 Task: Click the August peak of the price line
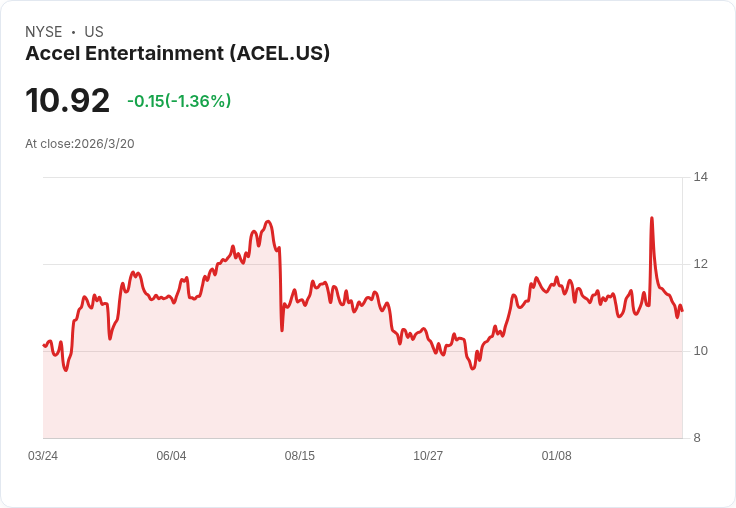(x=268, y=221)
